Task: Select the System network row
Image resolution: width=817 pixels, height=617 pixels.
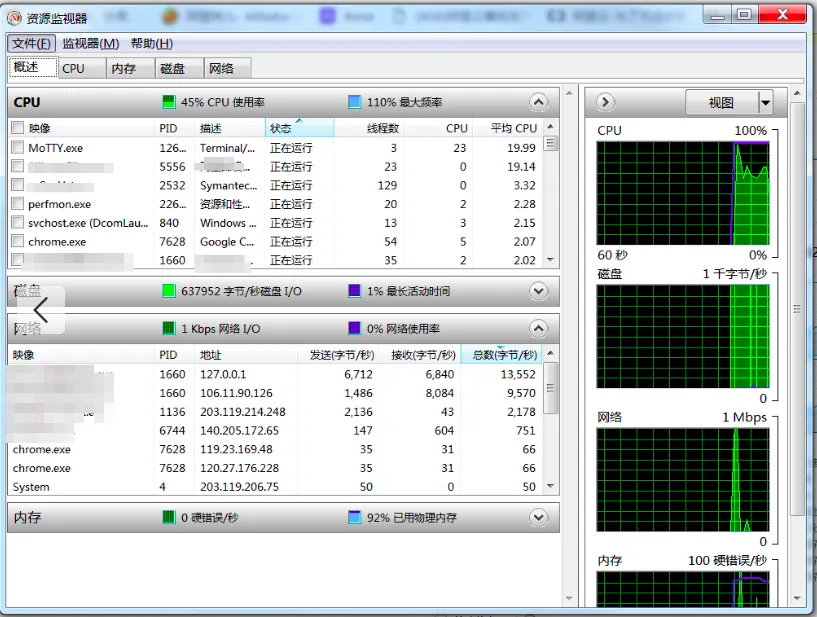Action: click(x=275, y=487)
